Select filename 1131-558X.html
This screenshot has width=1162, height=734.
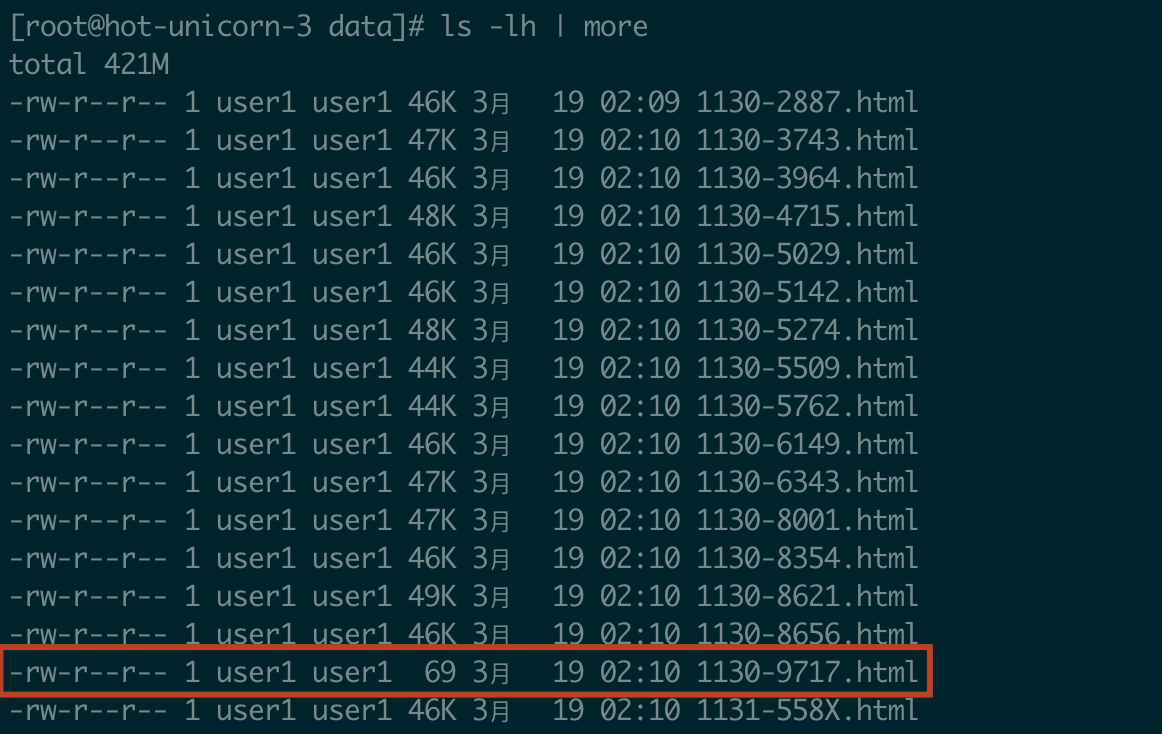(x=807, y=710)
